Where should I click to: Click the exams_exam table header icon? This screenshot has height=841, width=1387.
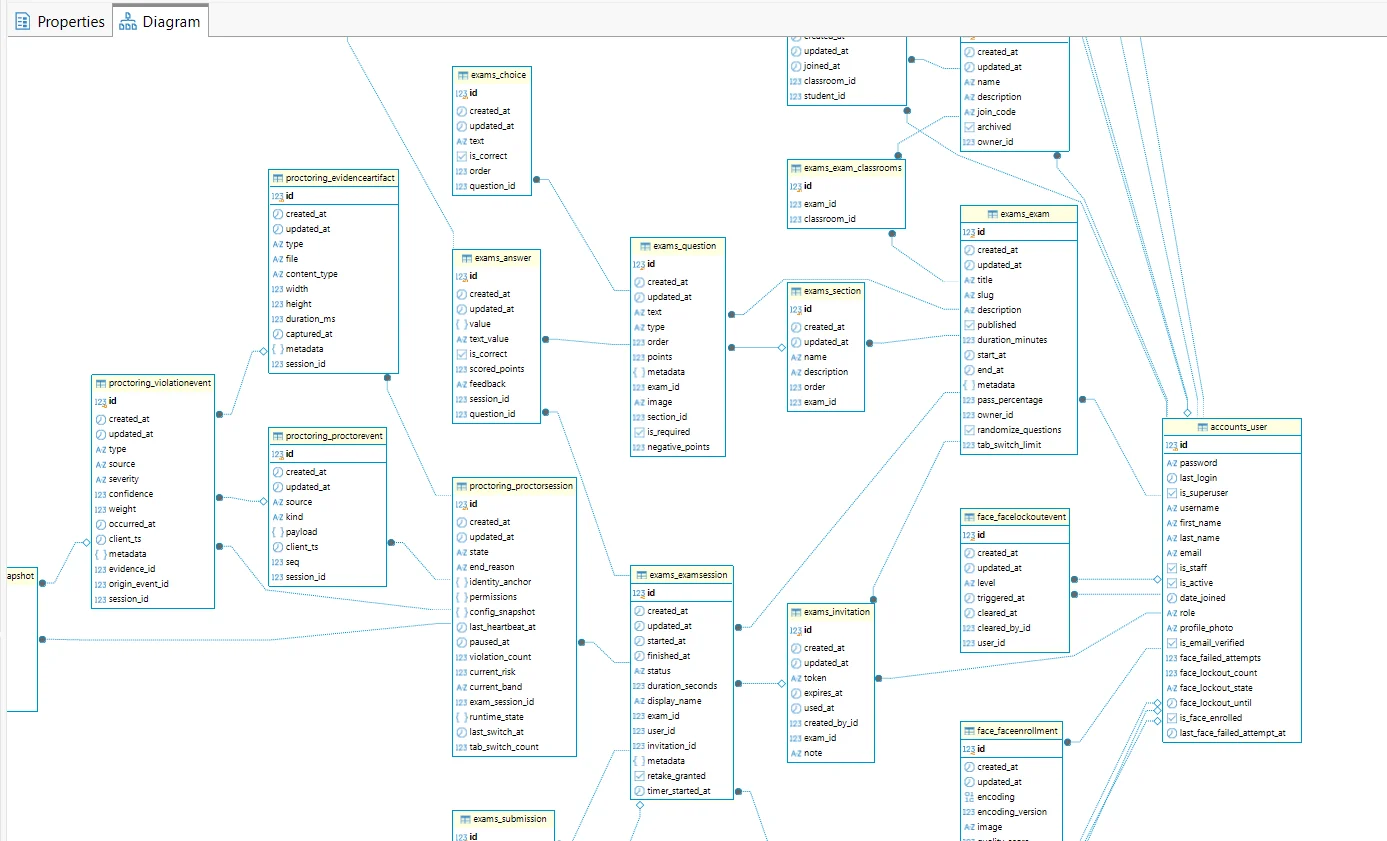coord(992,214)
